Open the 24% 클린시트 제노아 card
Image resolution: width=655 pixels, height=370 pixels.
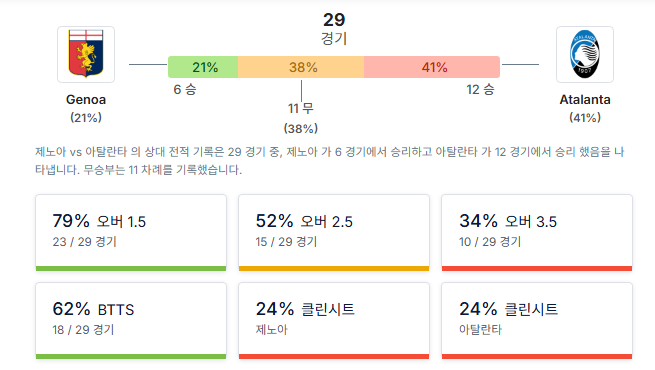coord(334,321)
